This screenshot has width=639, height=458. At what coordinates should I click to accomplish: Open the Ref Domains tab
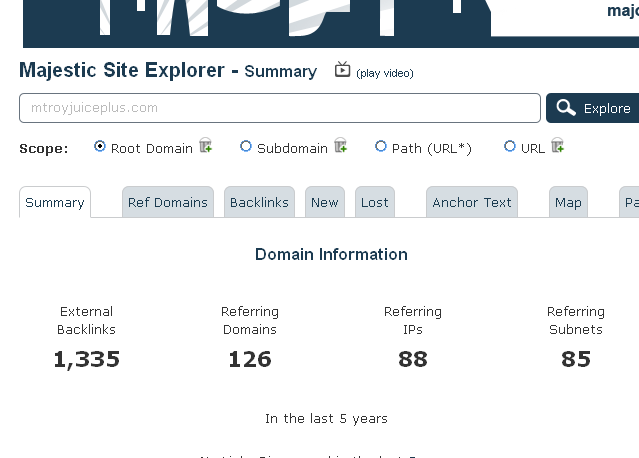(x=168, y=202)
